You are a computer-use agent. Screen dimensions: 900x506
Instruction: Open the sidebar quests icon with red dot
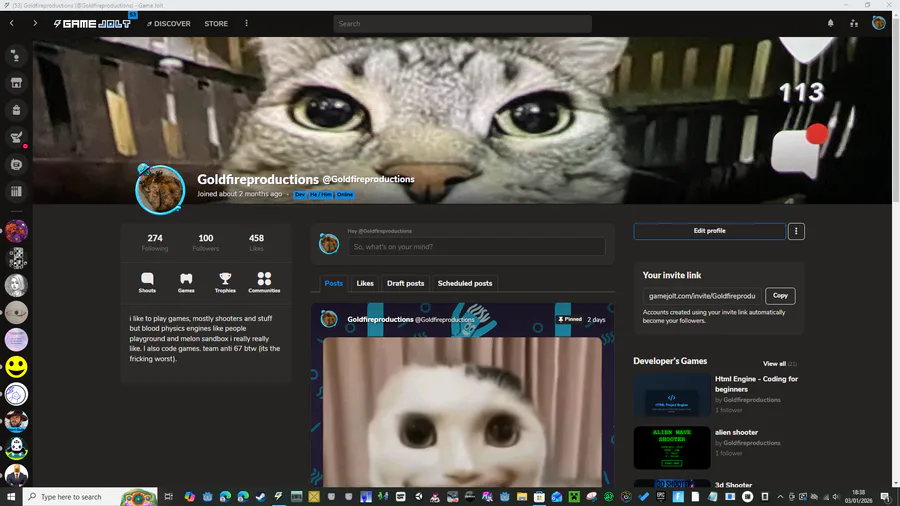point(16,138)
